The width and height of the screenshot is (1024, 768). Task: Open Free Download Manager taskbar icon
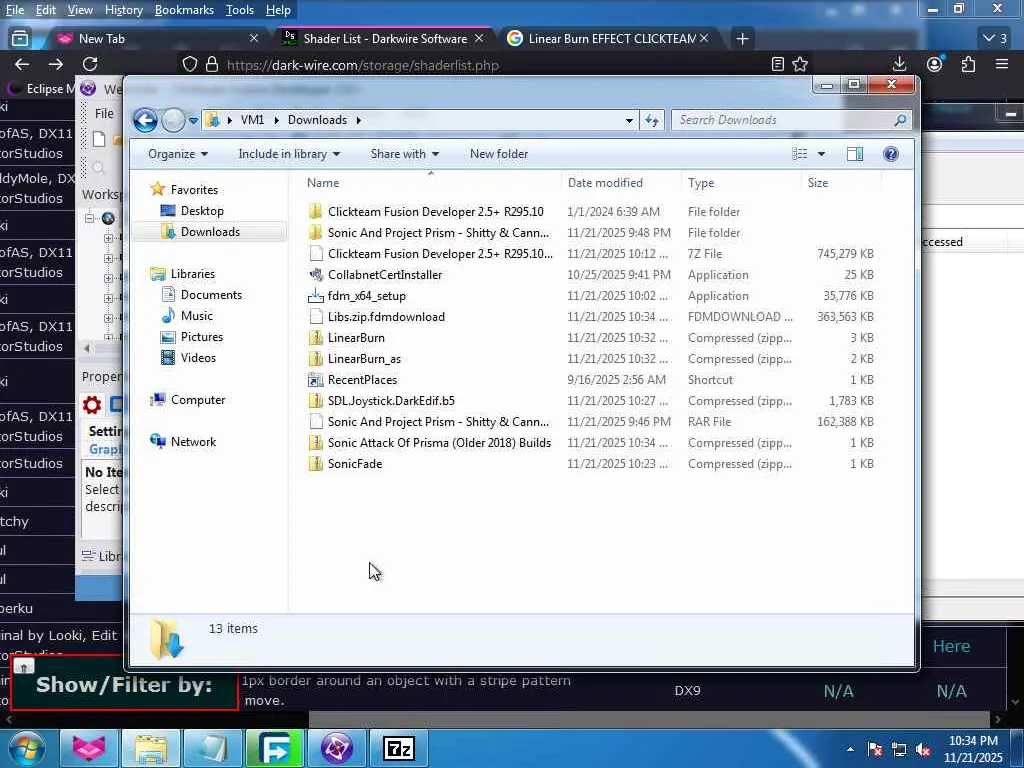pyautogui.click(x=274, y=748)
